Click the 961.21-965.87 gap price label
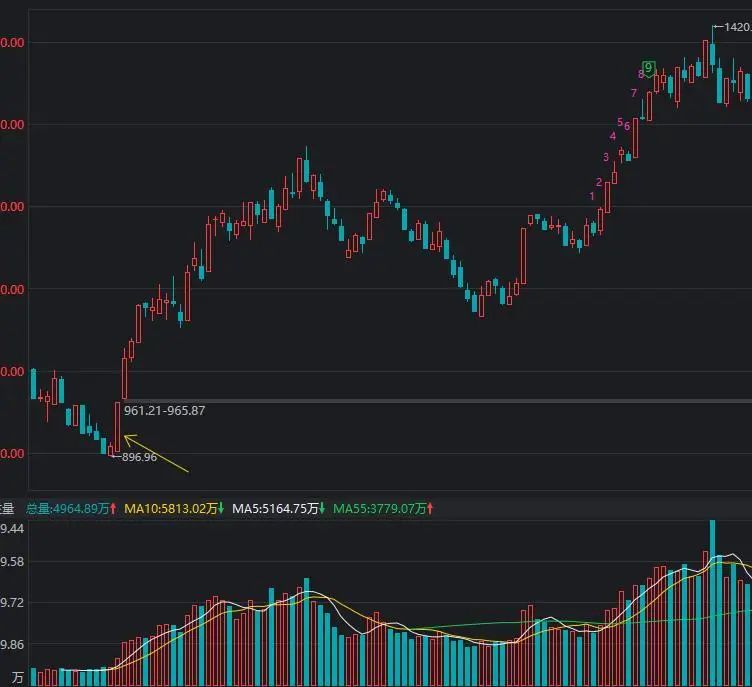This screenshot has width=752, height=687. coord(164,410)
